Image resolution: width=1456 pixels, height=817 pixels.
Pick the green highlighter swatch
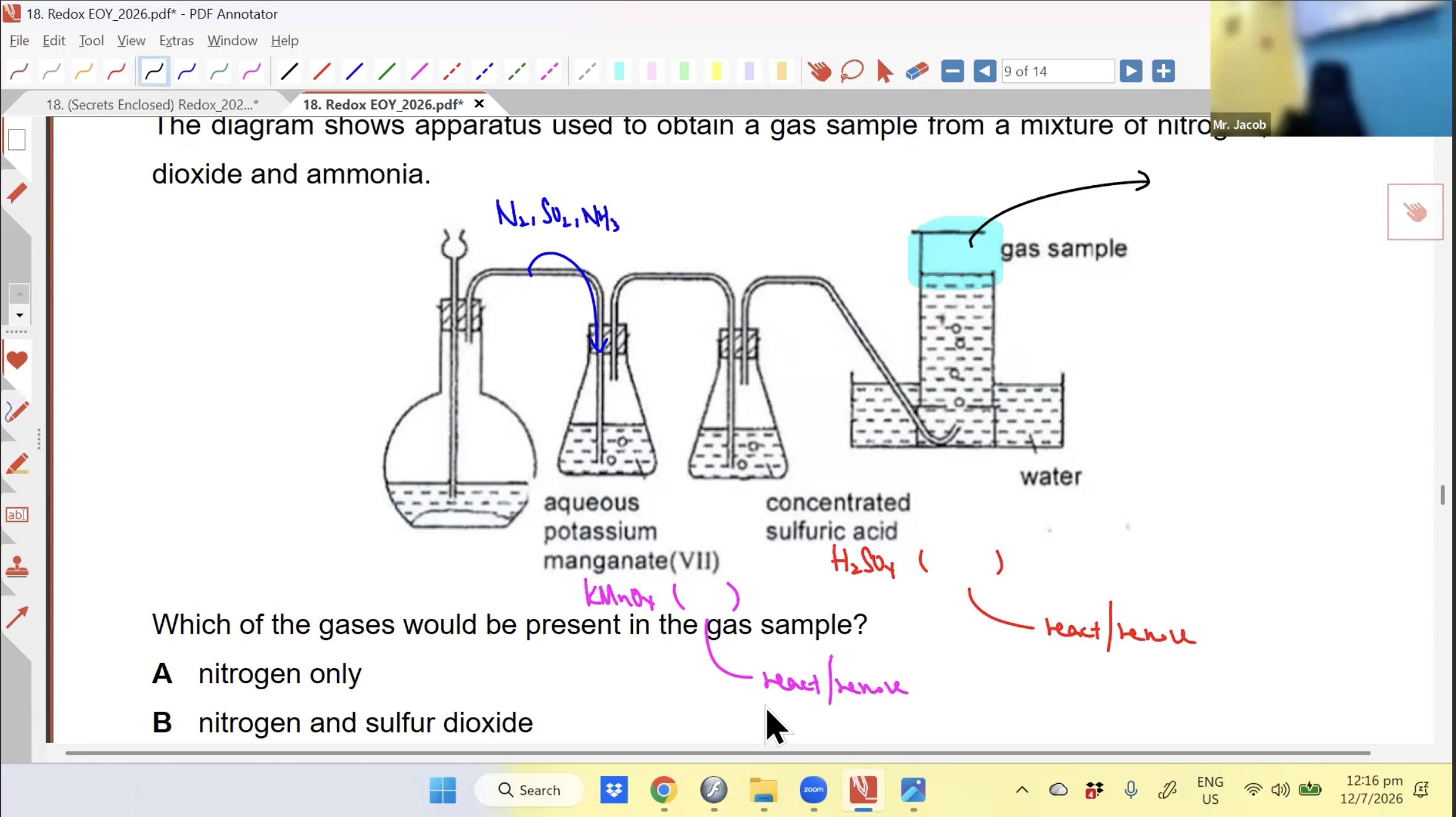tap(684, 72)
